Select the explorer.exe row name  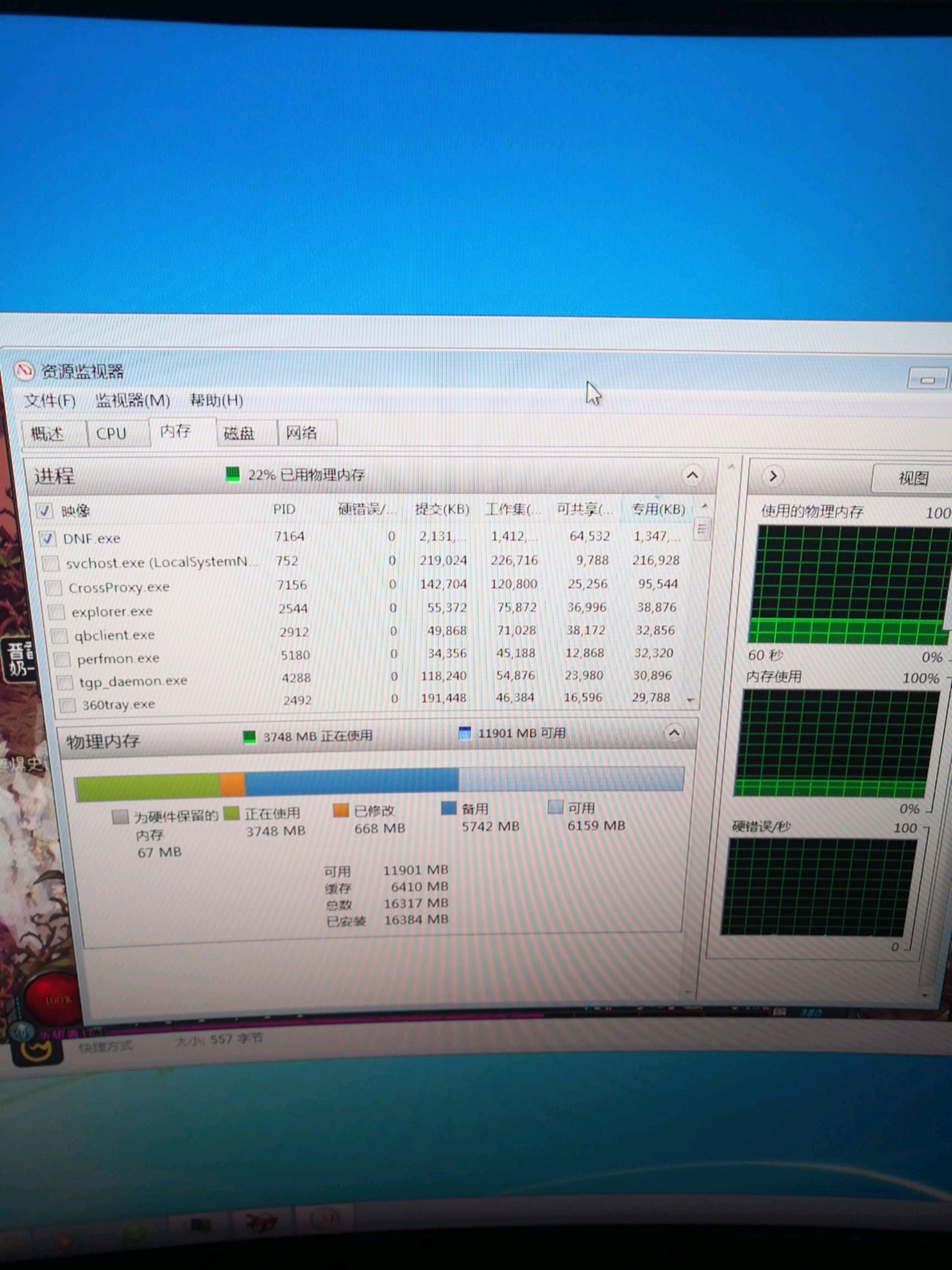pos(112,611)
